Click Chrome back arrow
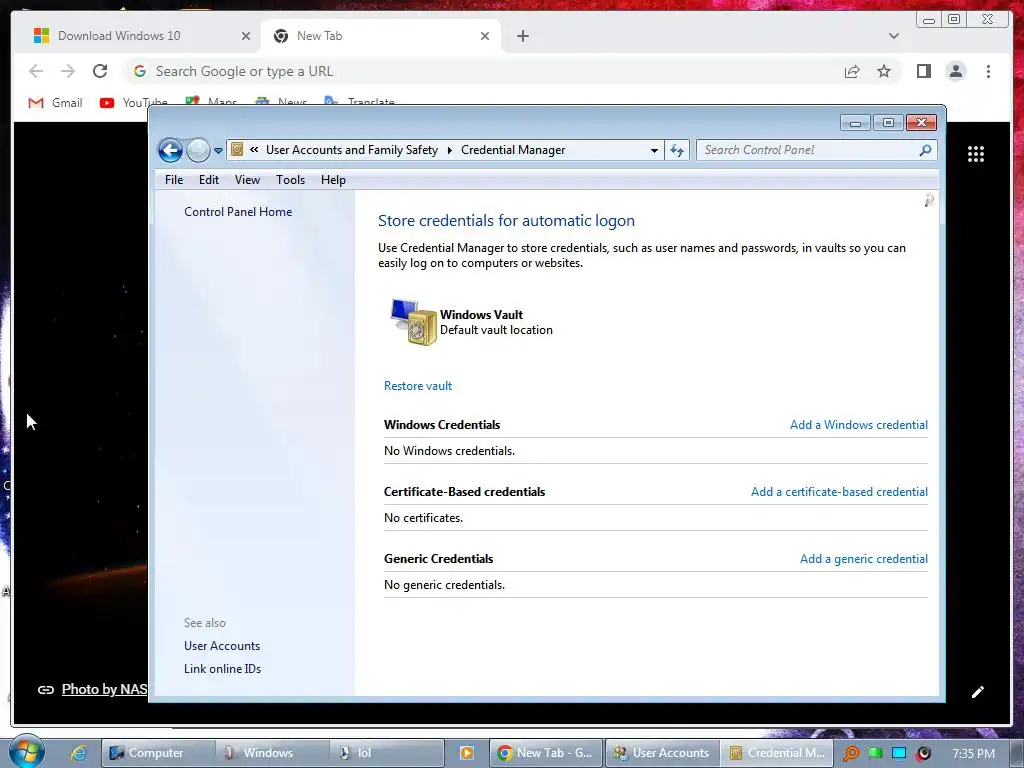 tap(36, 71)
